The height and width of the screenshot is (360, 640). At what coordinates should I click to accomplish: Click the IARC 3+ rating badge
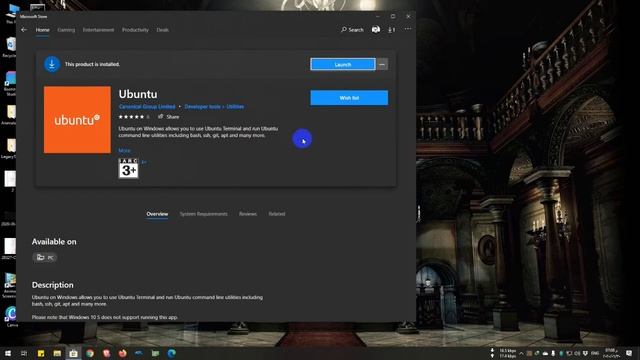coord(129,168)
